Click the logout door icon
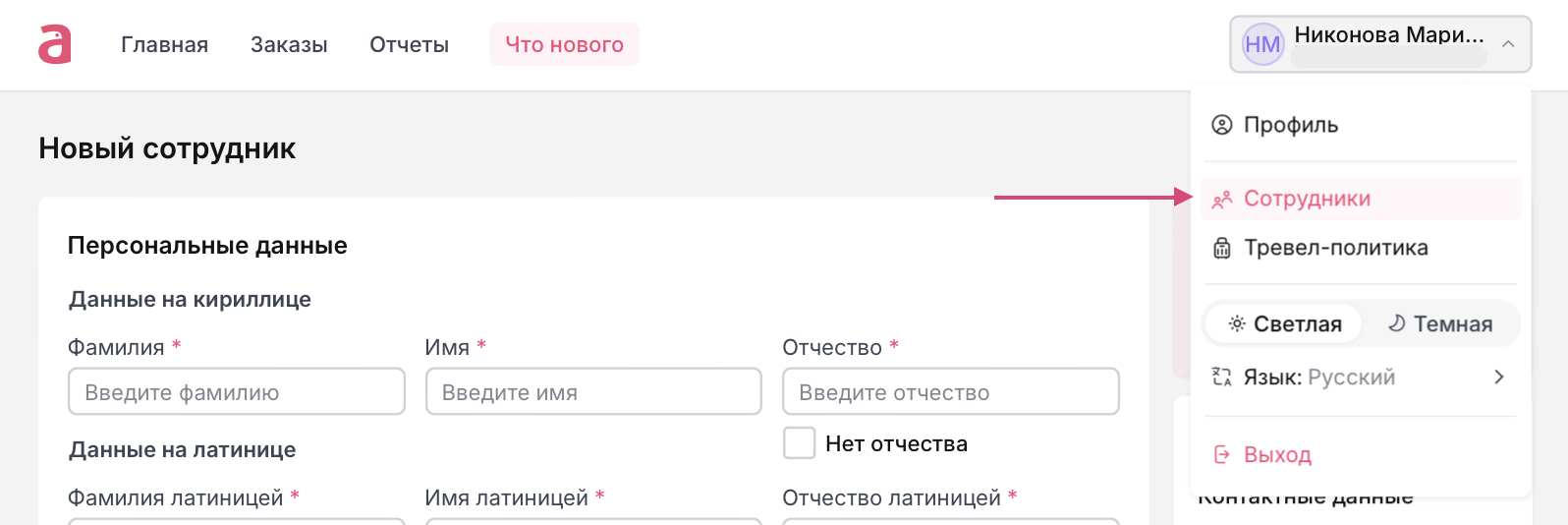1568x525 pixels. 1221,454
